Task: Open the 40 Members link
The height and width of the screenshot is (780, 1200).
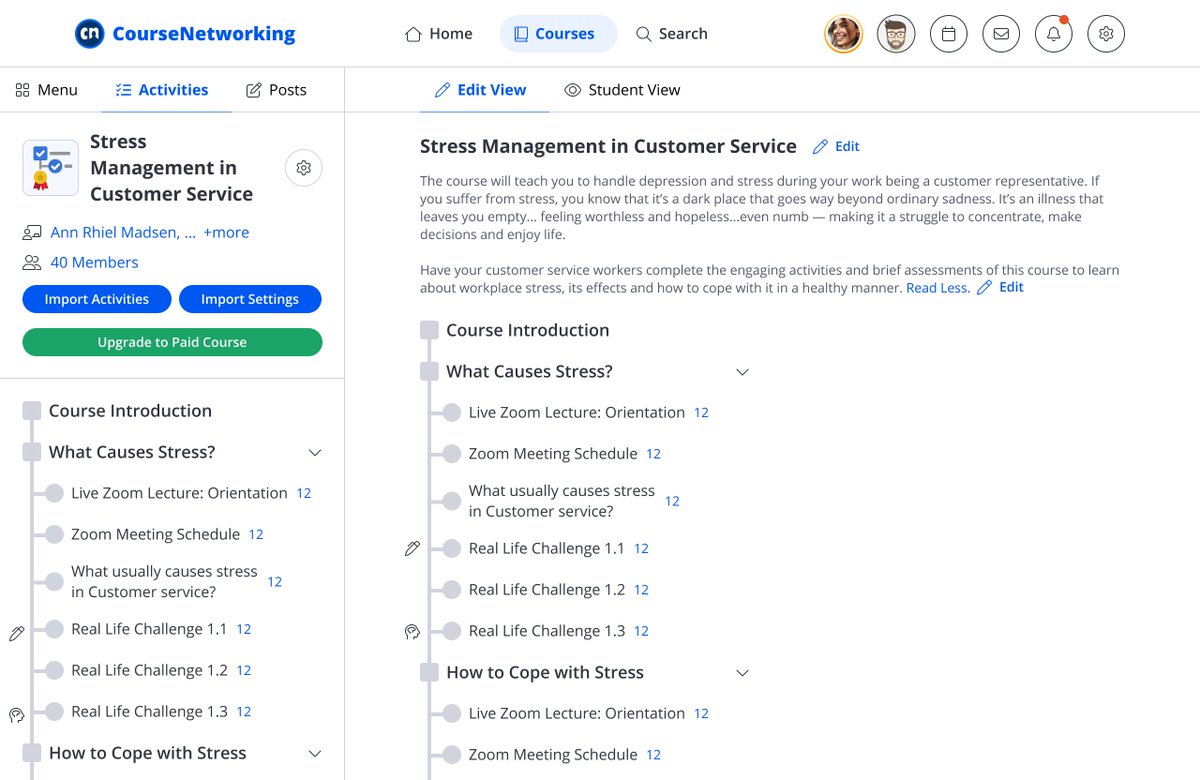Action: pos(94,262)
